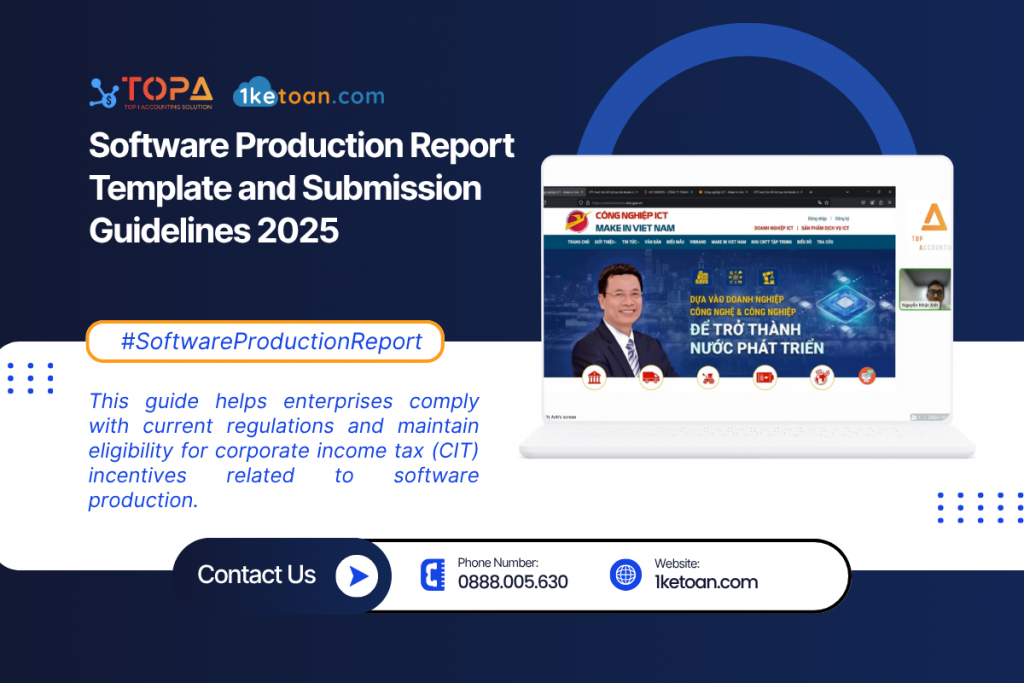Screen dimensions: 1024x683
Task: Click the Nguyễn Nhật Anh video thumbnail
Action: [x=924, y=290]
